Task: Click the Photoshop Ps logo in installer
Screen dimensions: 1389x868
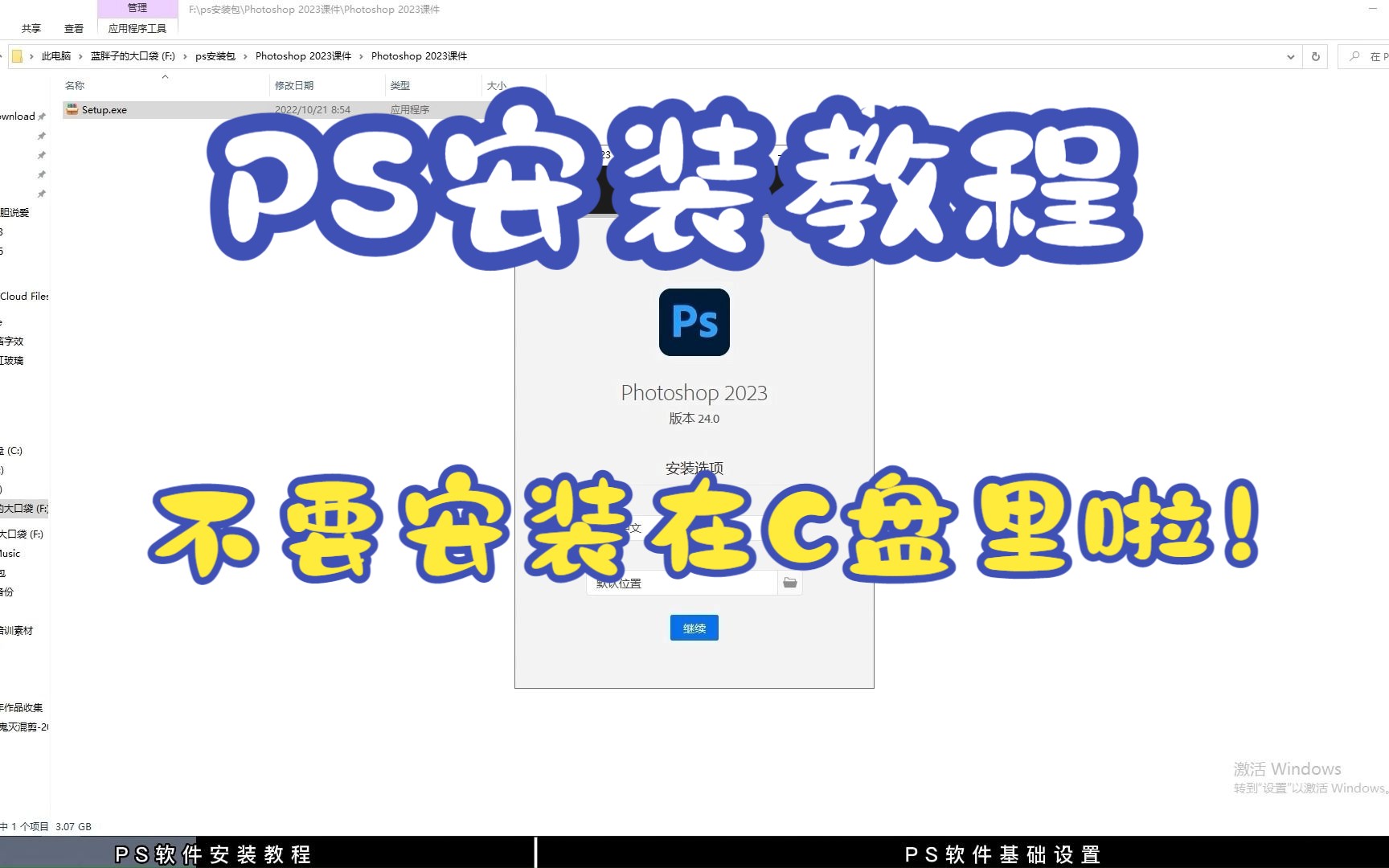Action: pos(694,322)
